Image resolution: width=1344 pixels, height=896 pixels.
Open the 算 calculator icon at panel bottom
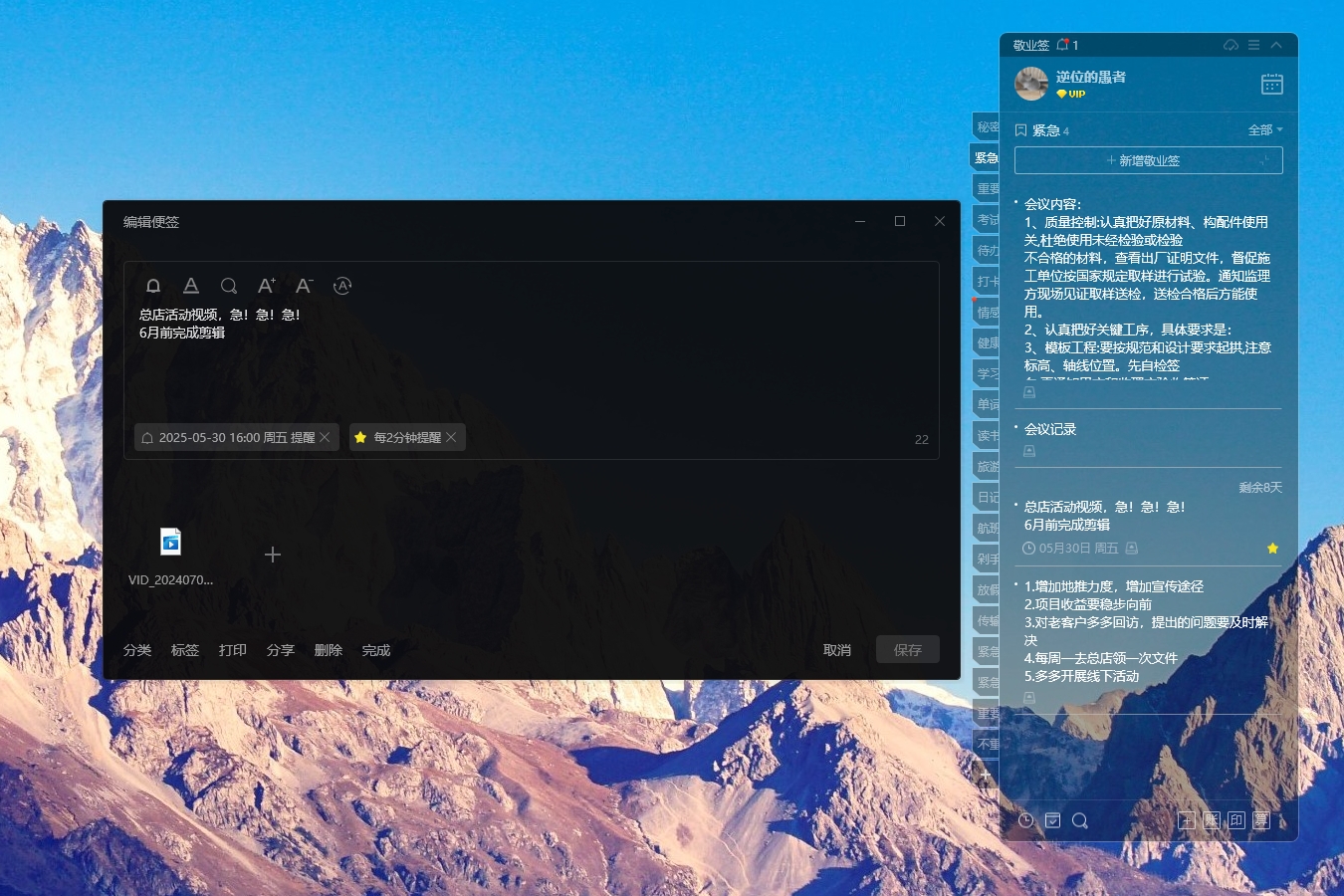[x=1261, y=820]
